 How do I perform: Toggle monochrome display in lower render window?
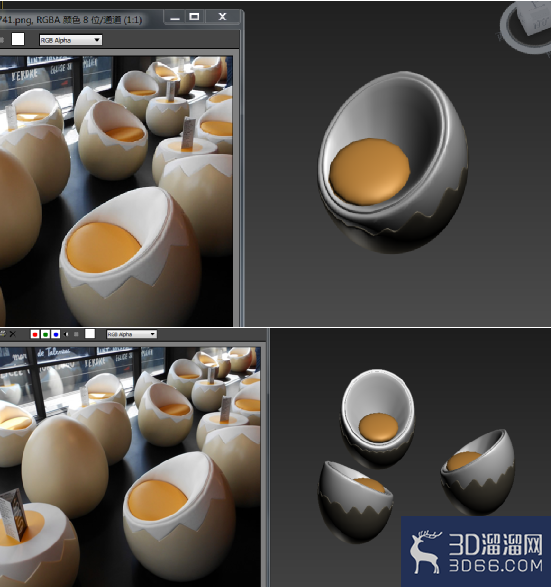click(76, 334)
